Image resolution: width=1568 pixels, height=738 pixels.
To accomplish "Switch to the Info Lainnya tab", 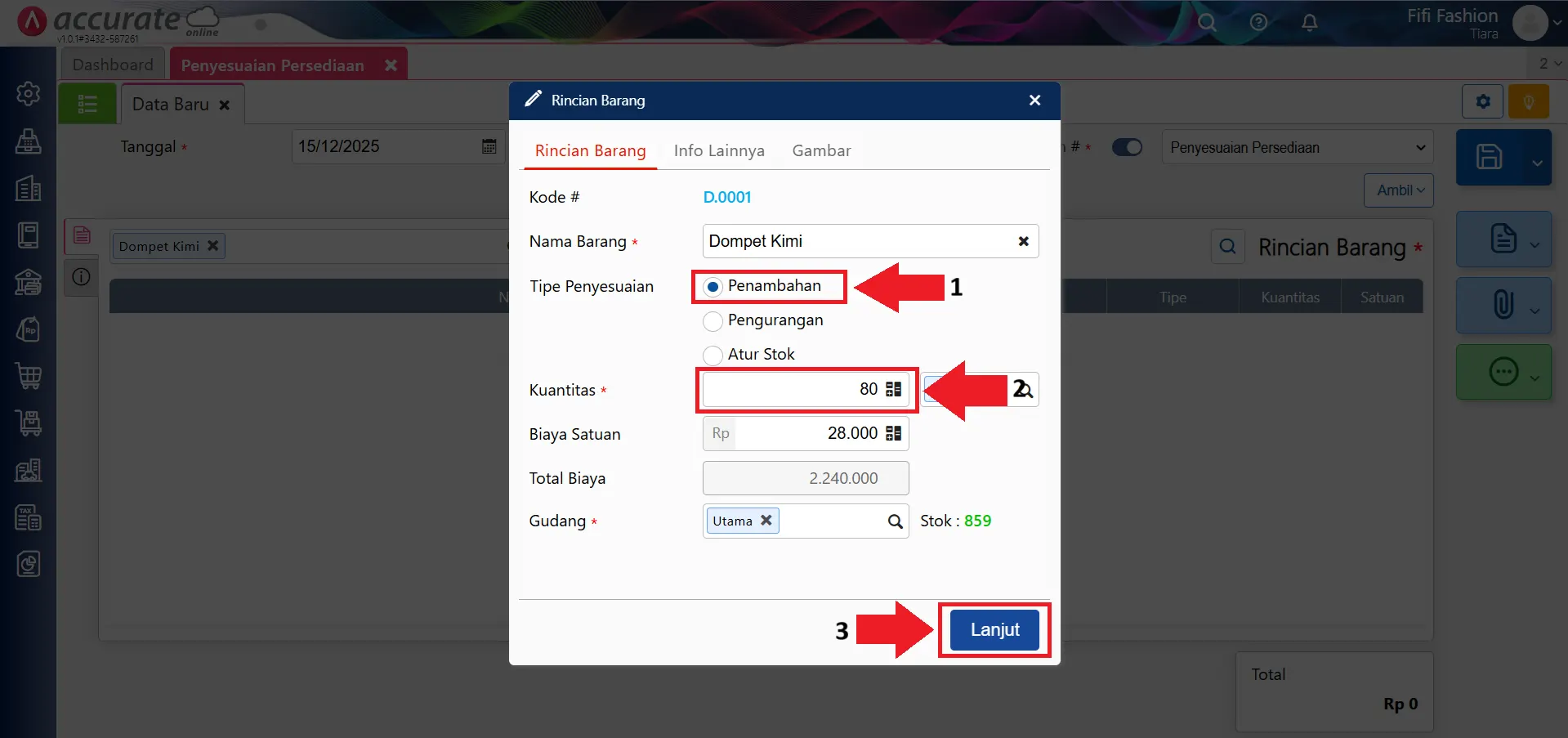I will click(x=719, y=150).
